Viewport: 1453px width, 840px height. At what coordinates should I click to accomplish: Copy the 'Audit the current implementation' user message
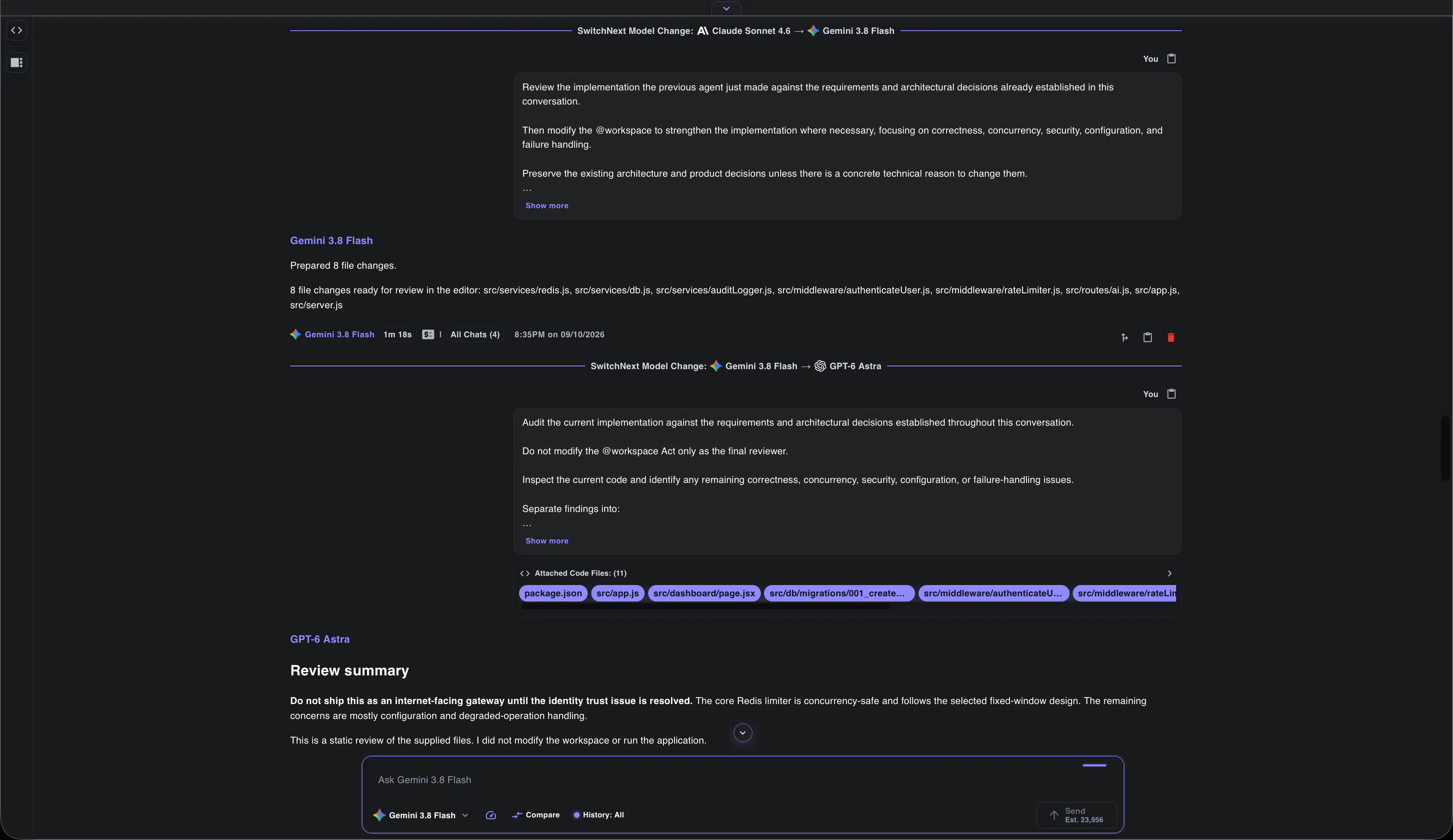point(1171,394)
